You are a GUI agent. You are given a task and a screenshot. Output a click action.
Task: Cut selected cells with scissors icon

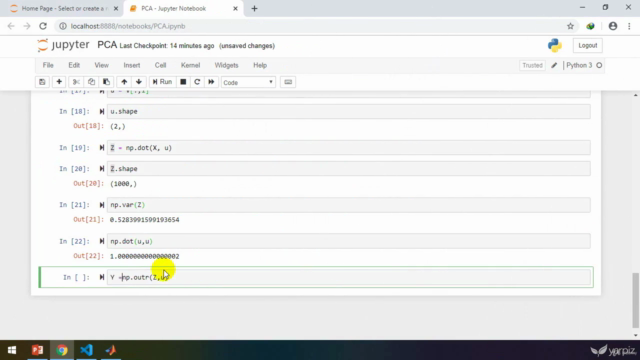(76, 82)
